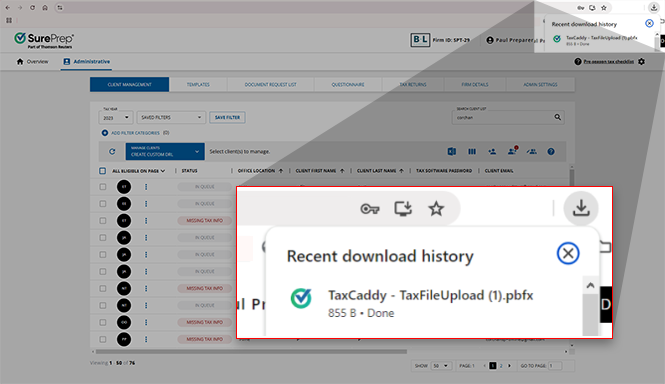Open the apps grid in bookmarks bar
This screenshot has height=384, width=665.
click(9, 20)
